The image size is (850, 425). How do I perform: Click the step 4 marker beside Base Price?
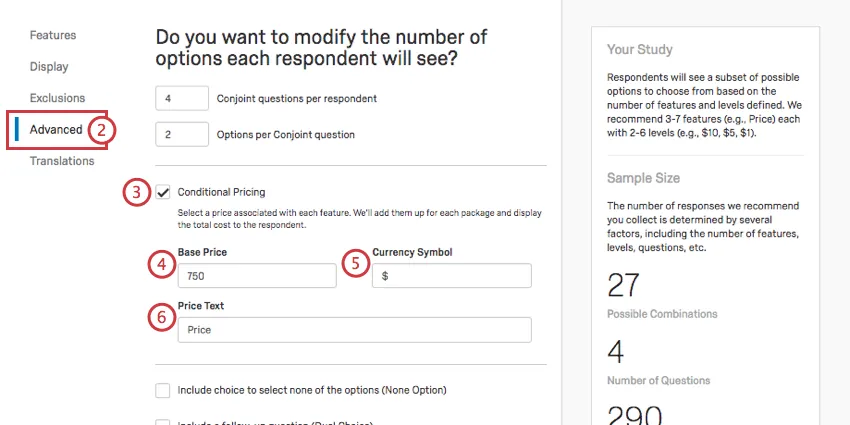(x=160, y=264)
